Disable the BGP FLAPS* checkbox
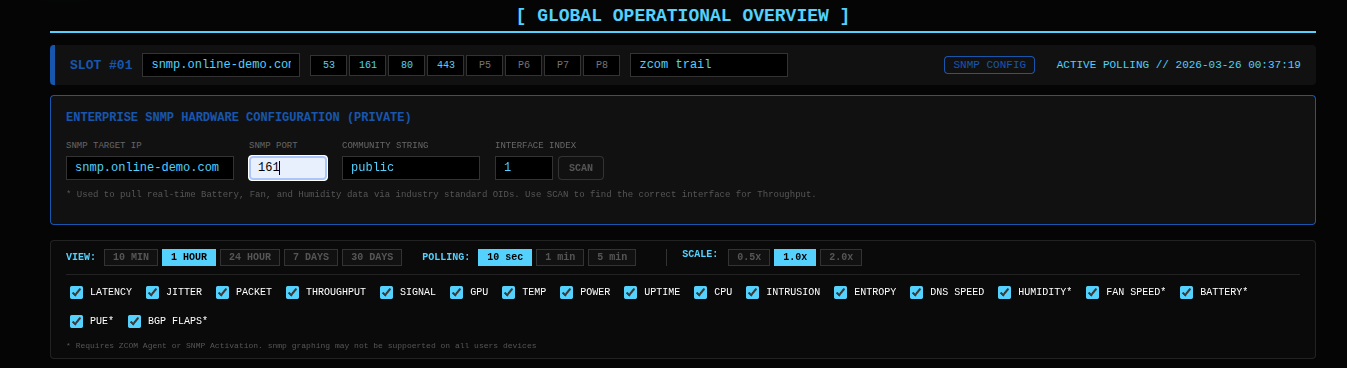This screenshot has height=368, width=1347. 134,321
